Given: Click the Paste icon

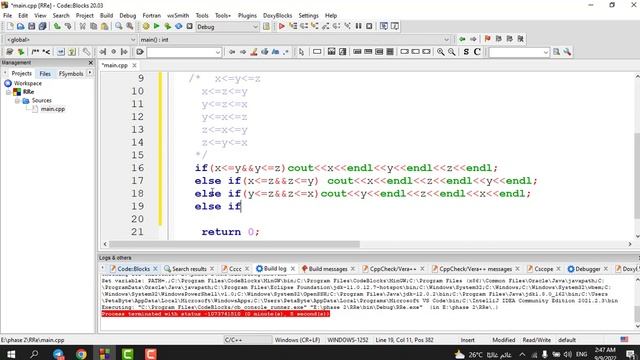Looking at the screenshot, I should [104, 27].
